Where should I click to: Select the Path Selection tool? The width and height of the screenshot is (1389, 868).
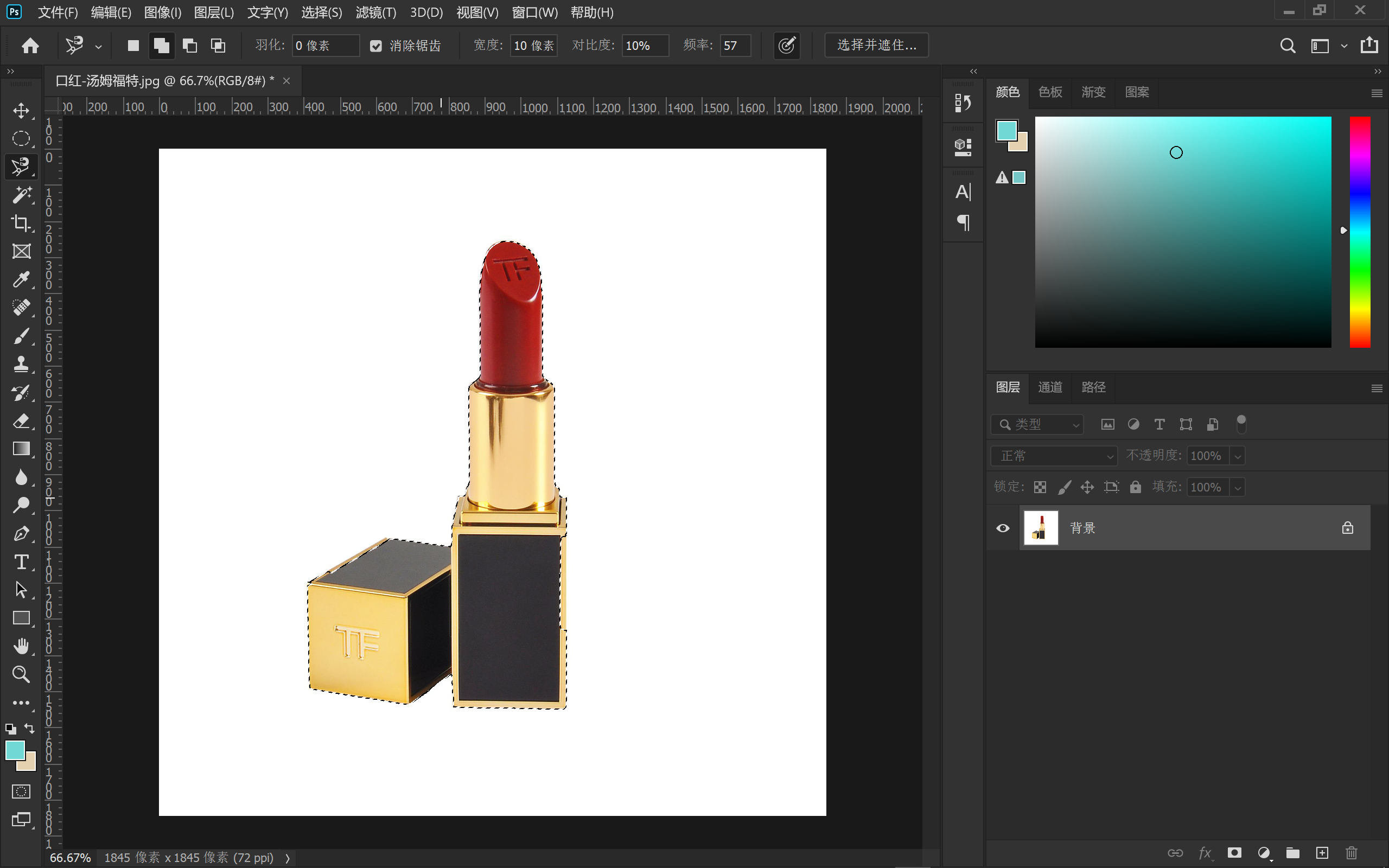tap(21, 590)
